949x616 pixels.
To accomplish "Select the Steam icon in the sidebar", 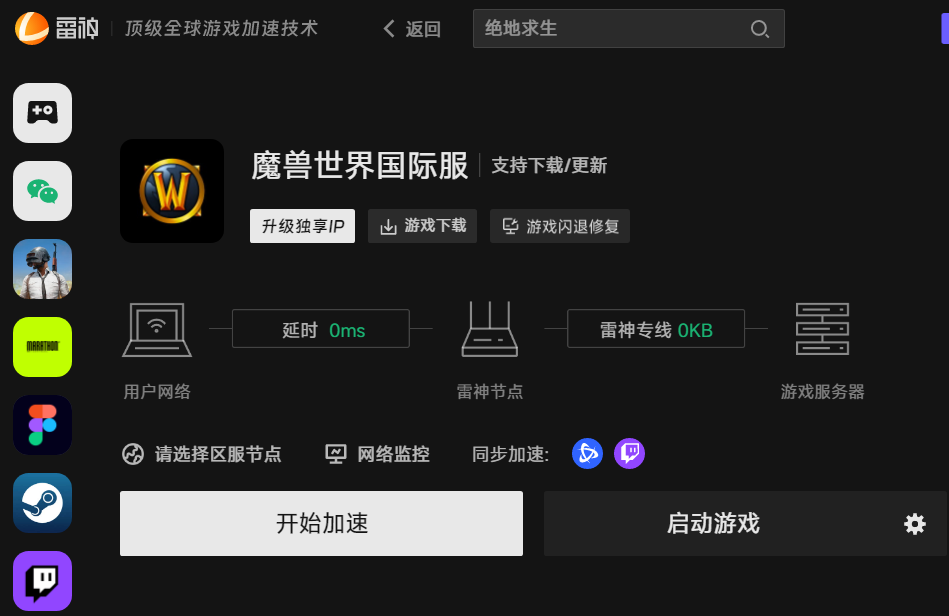I will click(41, 503).
